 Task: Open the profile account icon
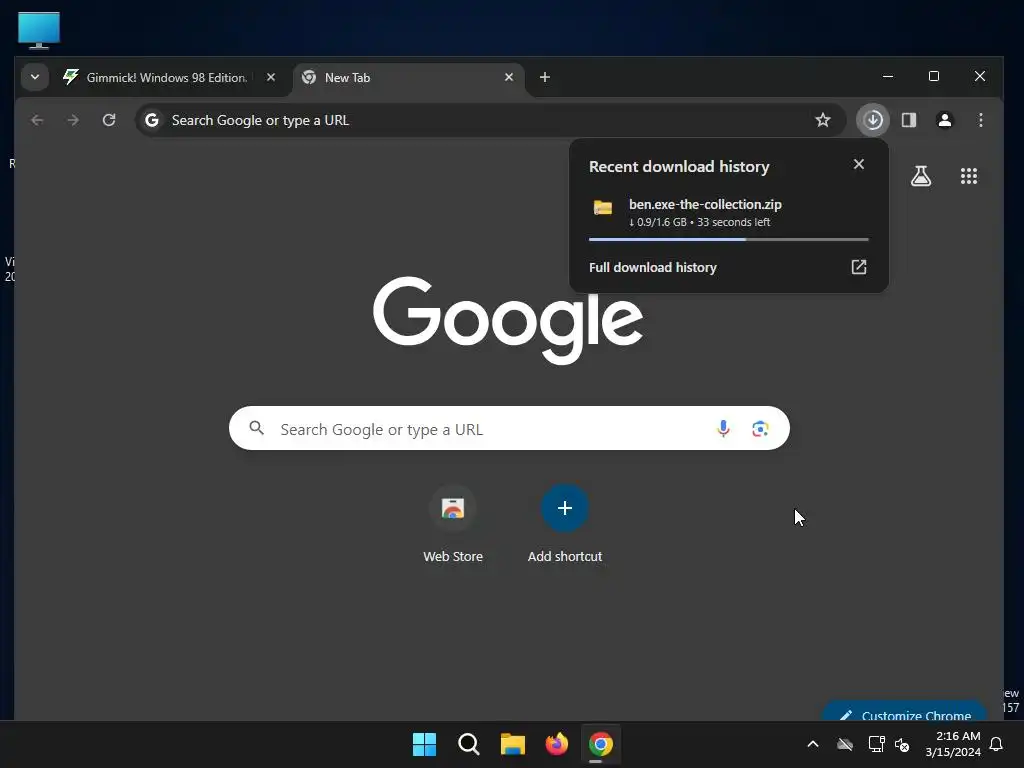pyautogui.click(x=945, y=120)
